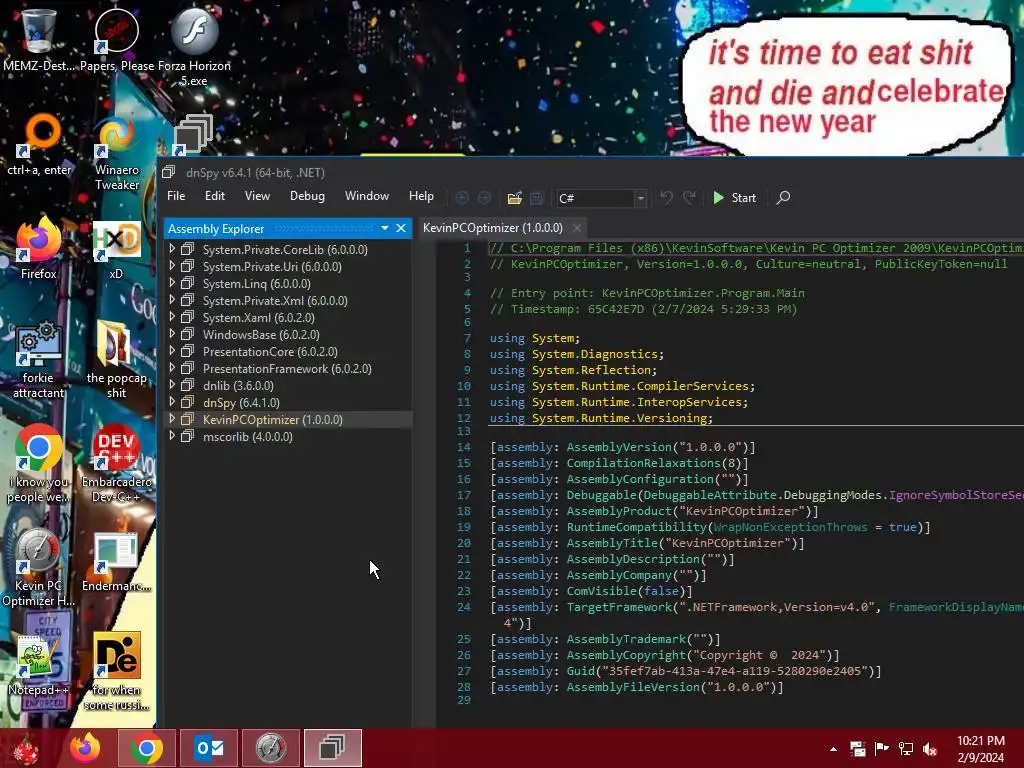1024x768 pixels.
Task: Select dnlib (3.6.0.0) assembly
Action: 238,386
